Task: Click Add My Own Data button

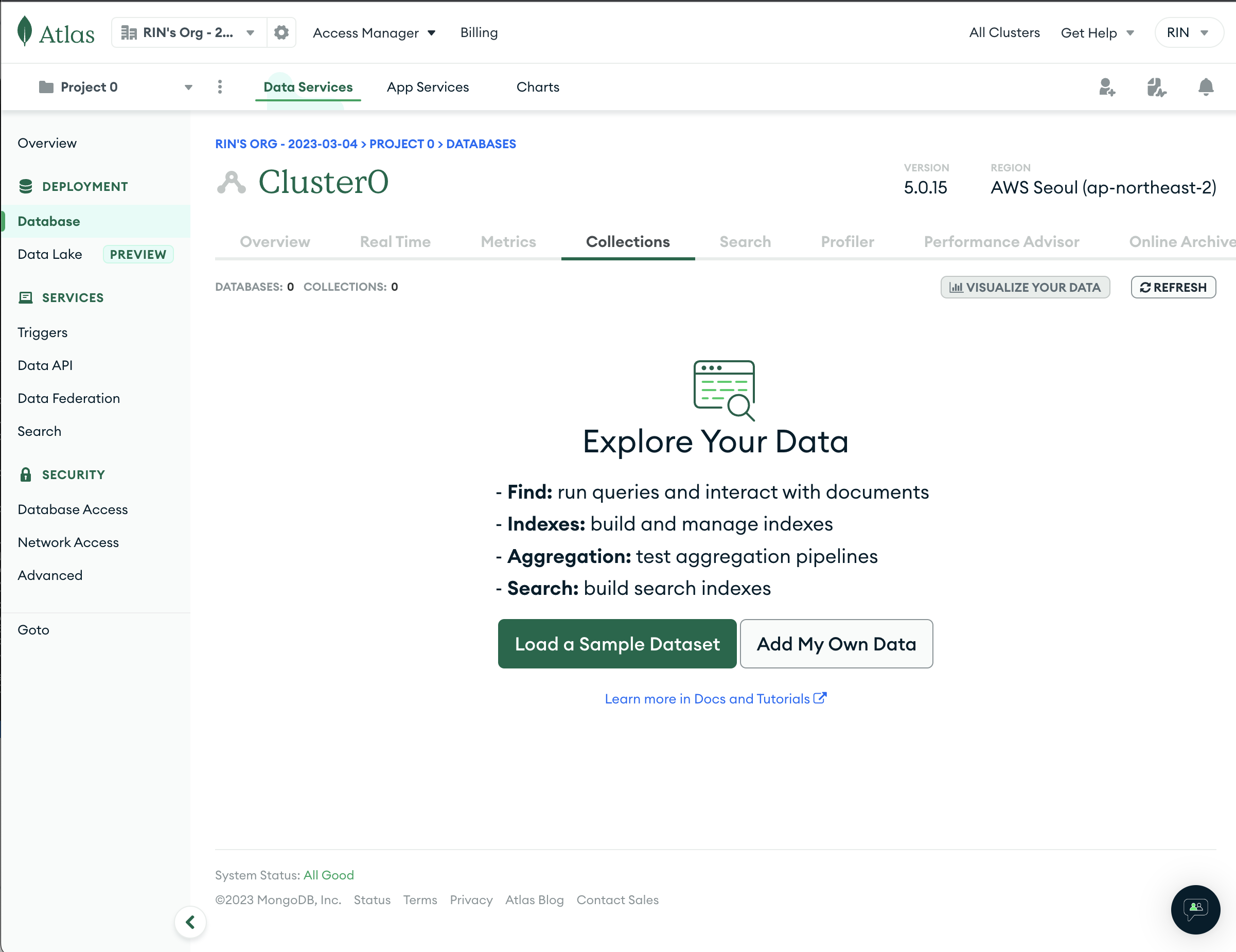Action: [x=837, y=644]
